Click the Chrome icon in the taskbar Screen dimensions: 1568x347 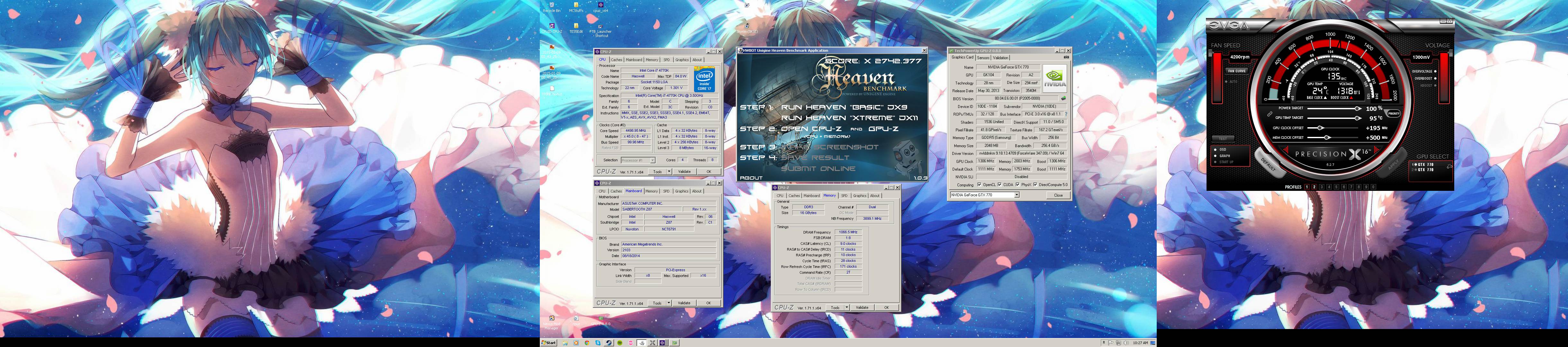[587, 343]
